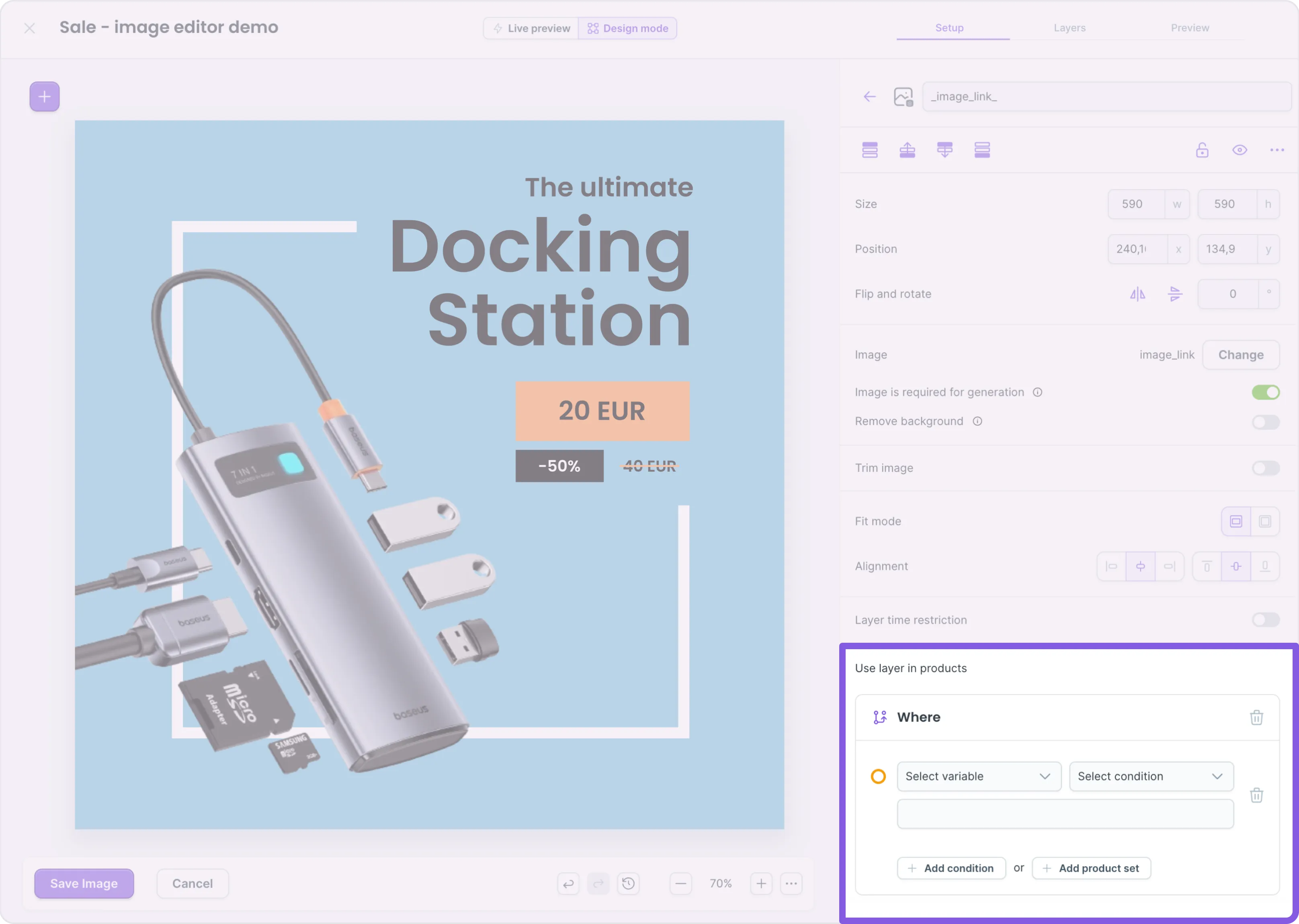The width and height of the screenshot is (1299, 924).
Task: Click the Add product set button
Action: coord(1091,869)
